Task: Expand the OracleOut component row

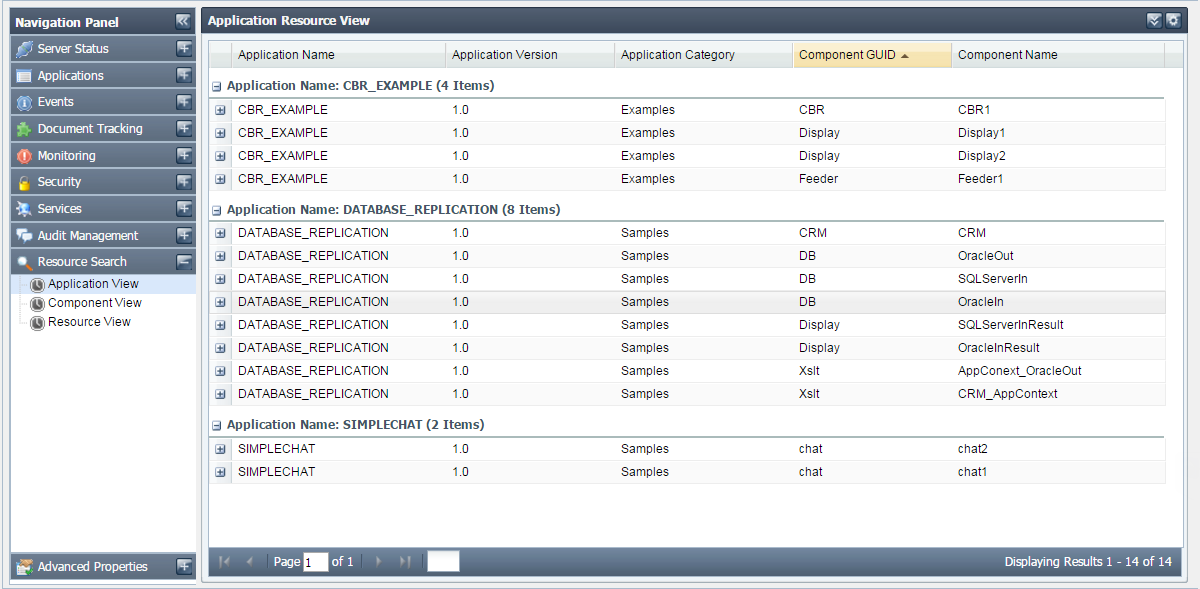Action: point(220,256)
